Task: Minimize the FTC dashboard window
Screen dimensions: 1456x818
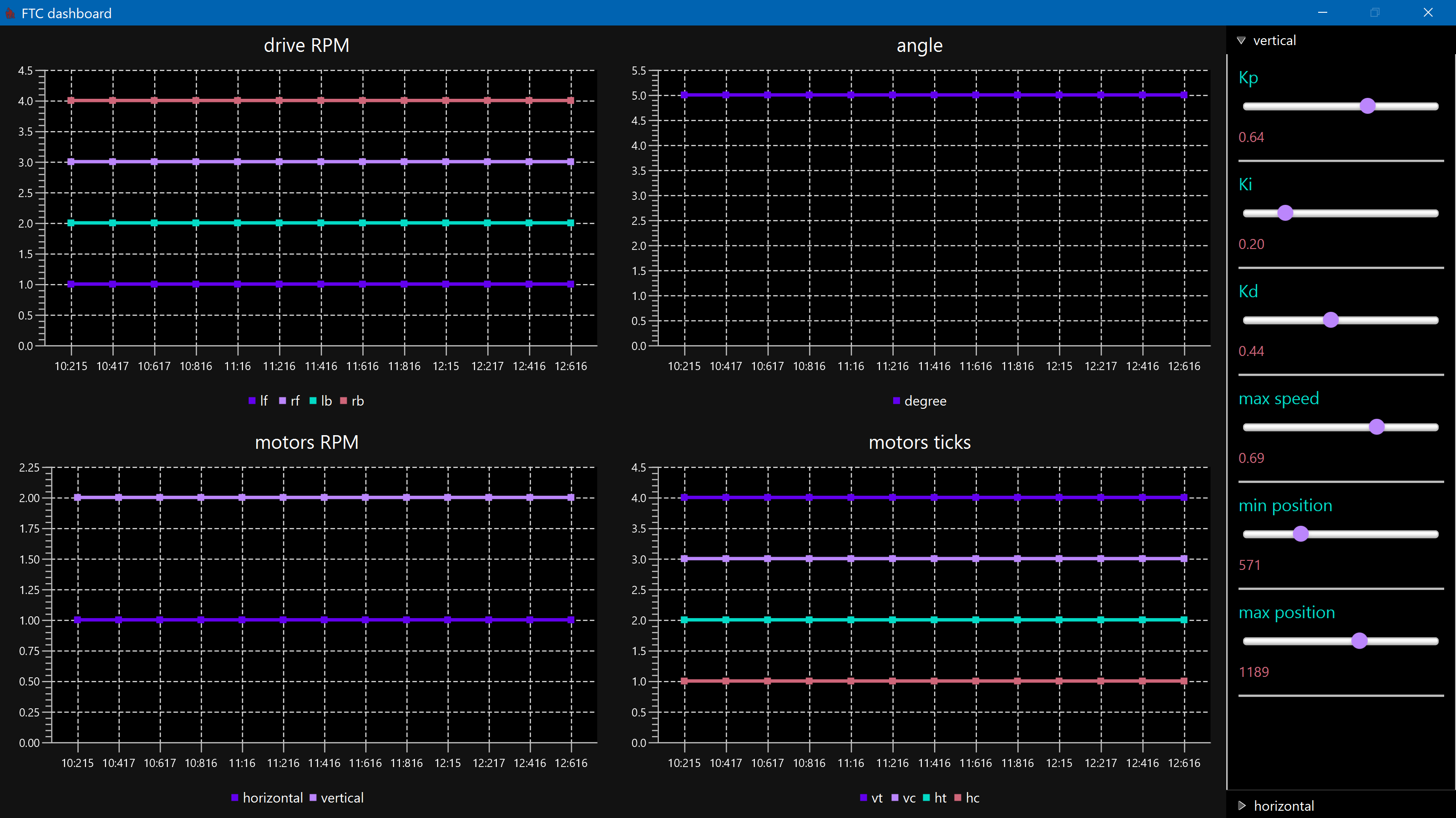Action: point(1323,12)
